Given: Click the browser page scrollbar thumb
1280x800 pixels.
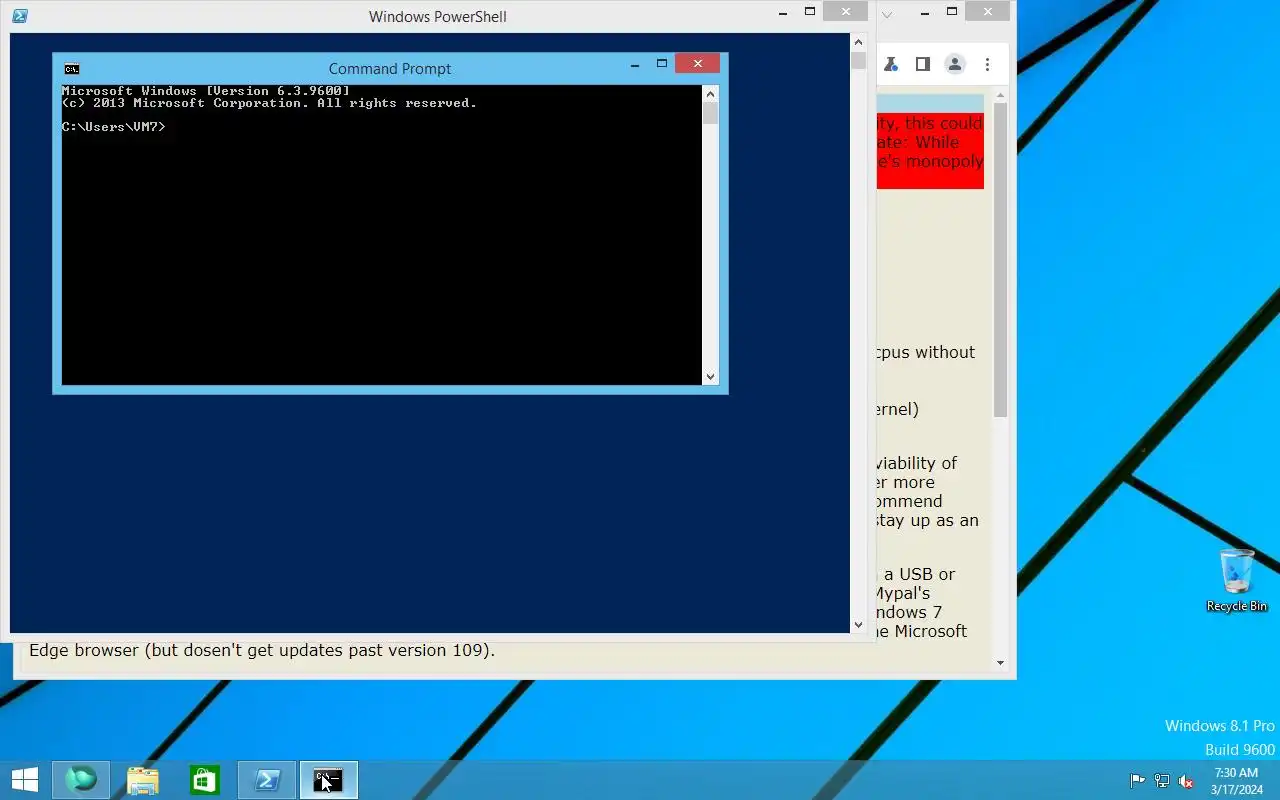Looking at the screenshot, I should [1000, 260].
